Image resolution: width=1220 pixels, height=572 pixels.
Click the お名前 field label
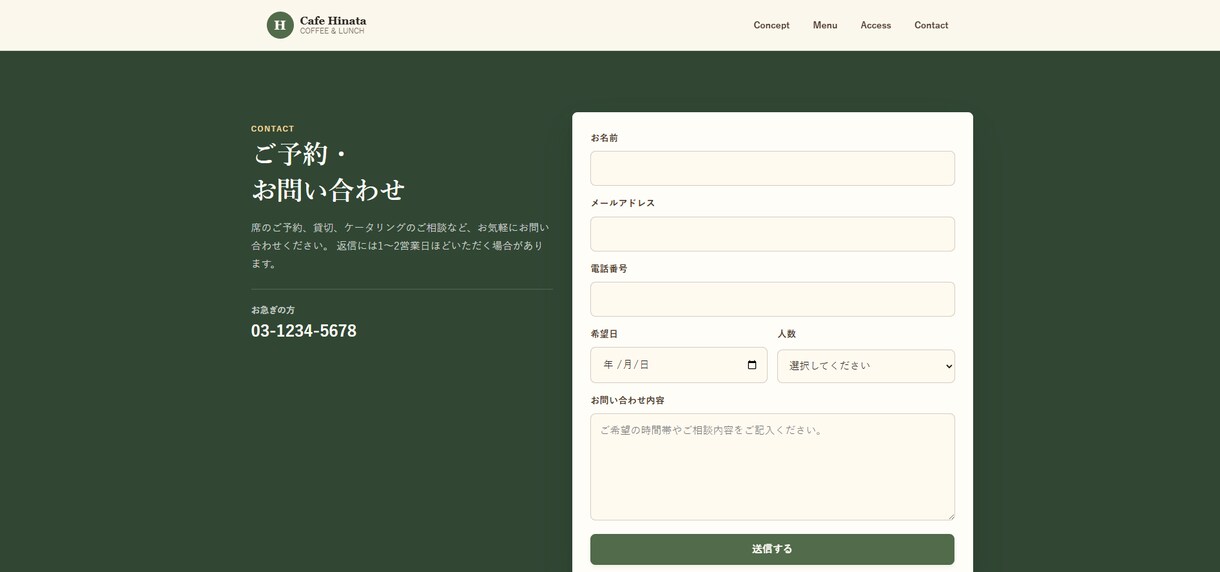point(604,138)
